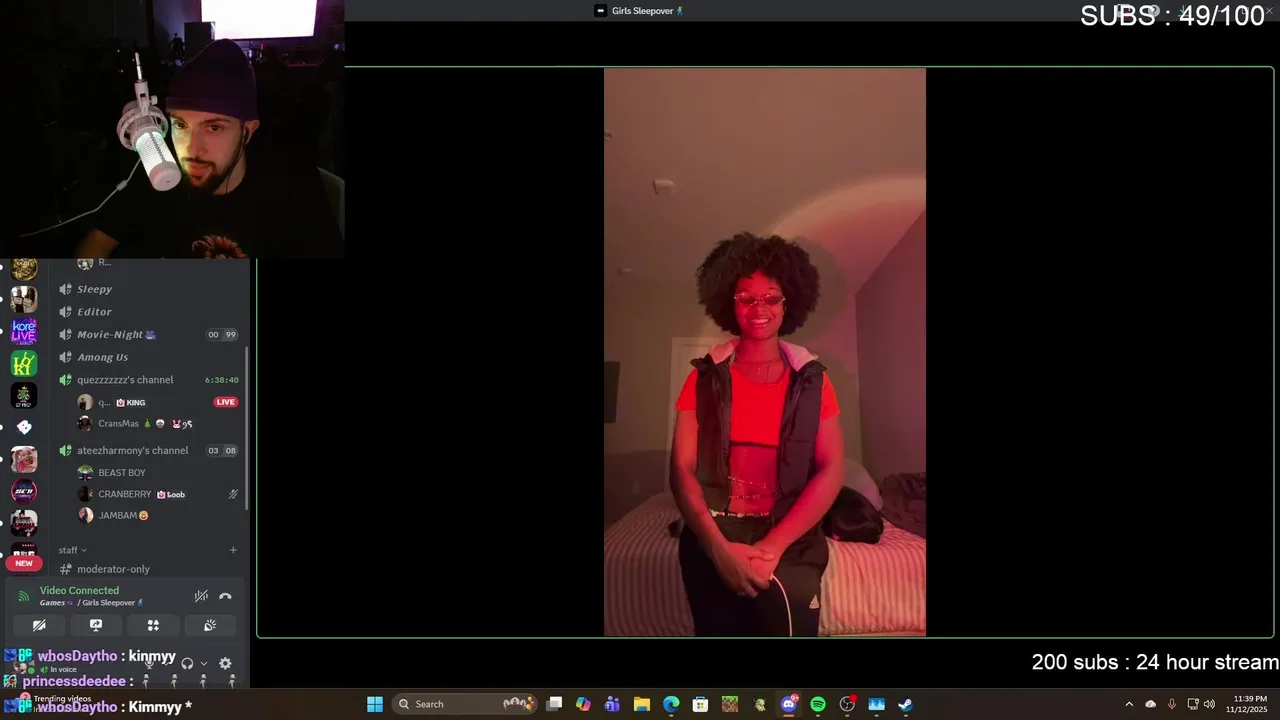Open the green KY server icon
The width and height of the screenshot is (1280, 720).
pyautogui.click(x=24, y=363)
